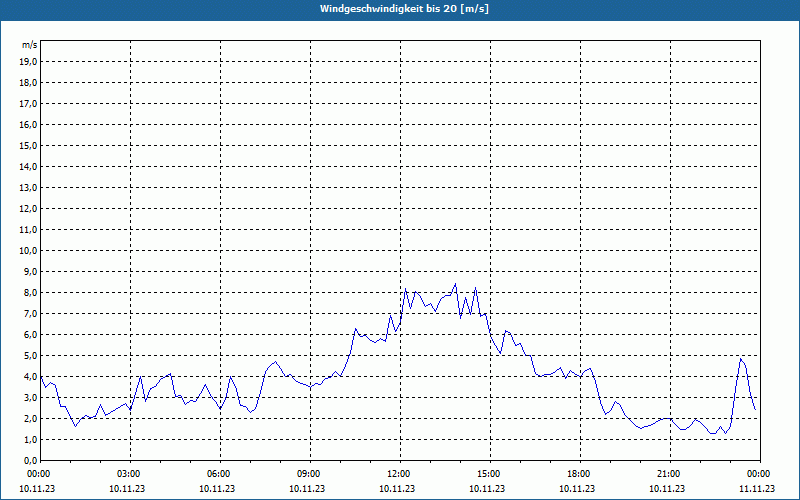
Task: Click the 12,0 axis value
Action: [x=28, y=209]
